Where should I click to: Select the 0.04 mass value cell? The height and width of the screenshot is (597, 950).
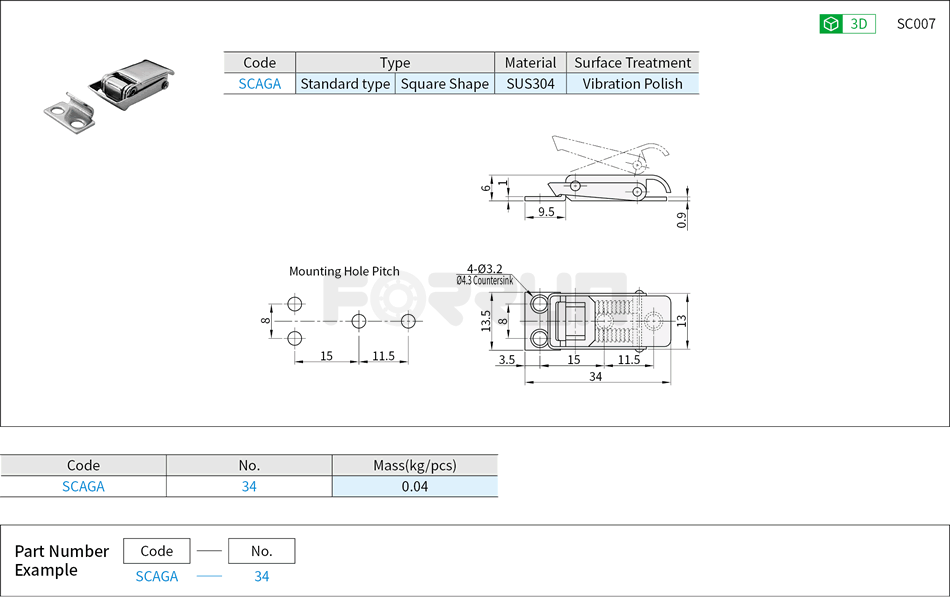(414, 487)
